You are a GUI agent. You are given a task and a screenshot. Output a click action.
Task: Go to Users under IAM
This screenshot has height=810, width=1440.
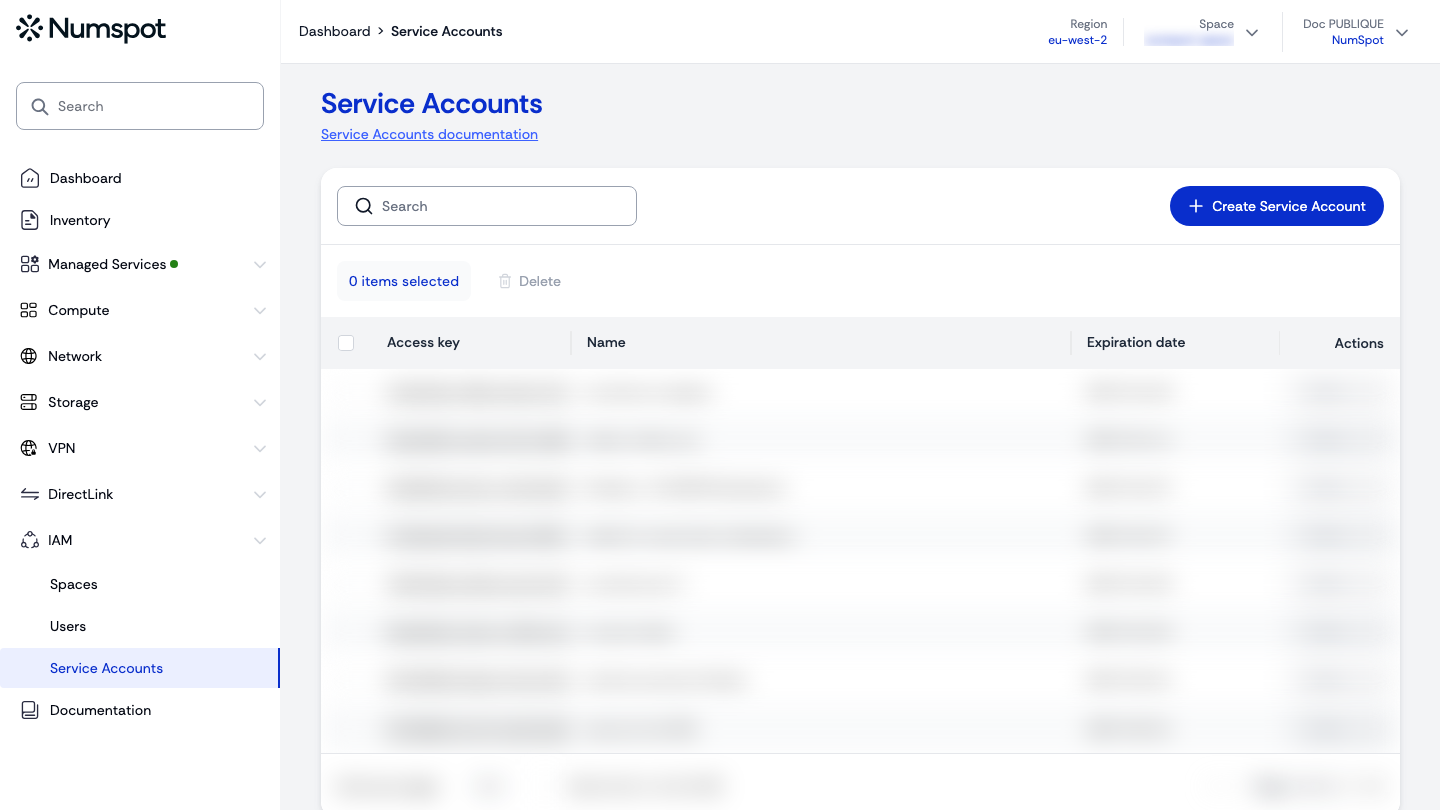pyautogui.click(x=68, y=626)
